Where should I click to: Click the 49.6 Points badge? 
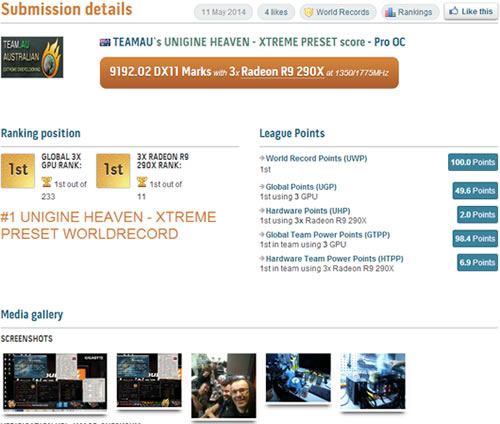point(475,191)
